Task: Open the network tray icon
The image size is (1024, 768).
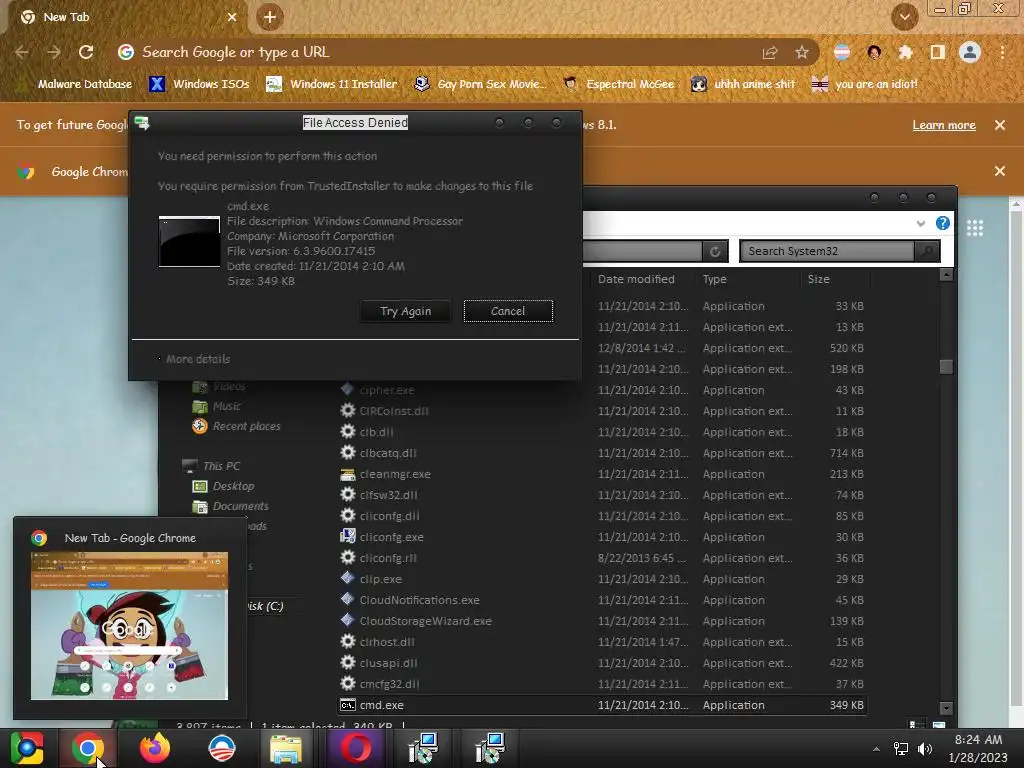Action: tap(901, 749)
